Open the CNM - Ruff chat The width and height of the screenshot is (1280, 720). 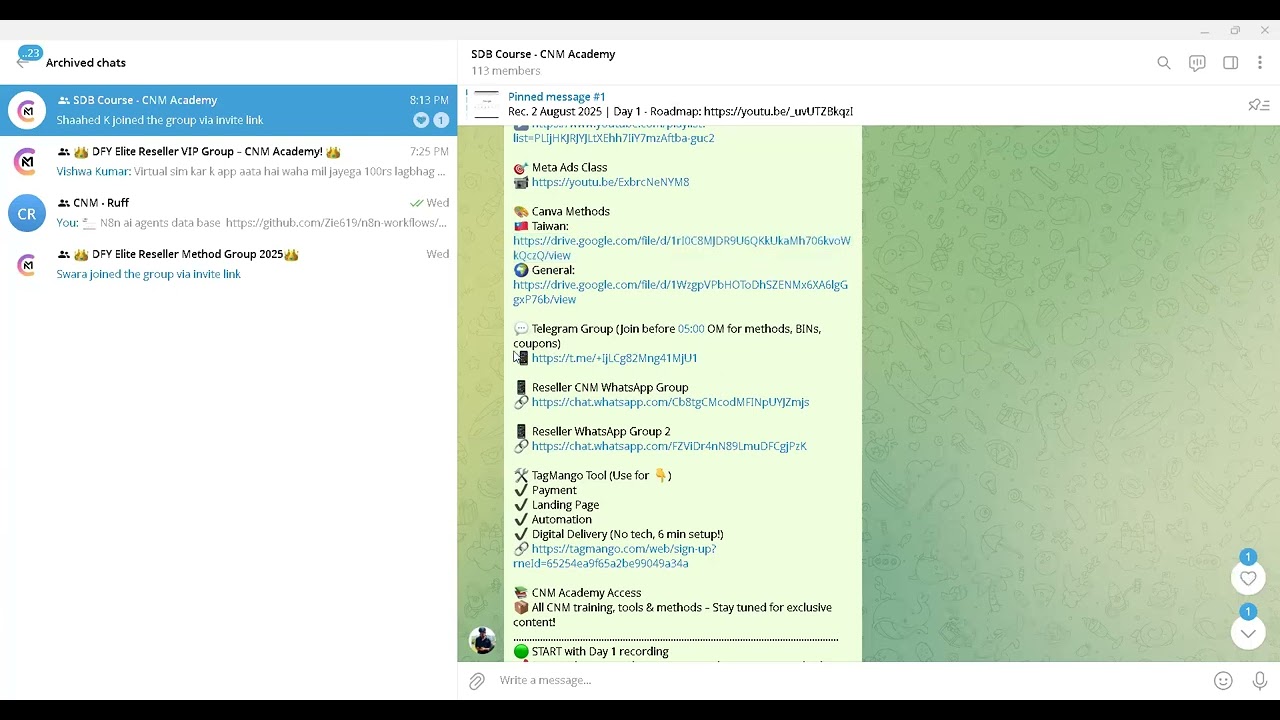pos(228,213)
